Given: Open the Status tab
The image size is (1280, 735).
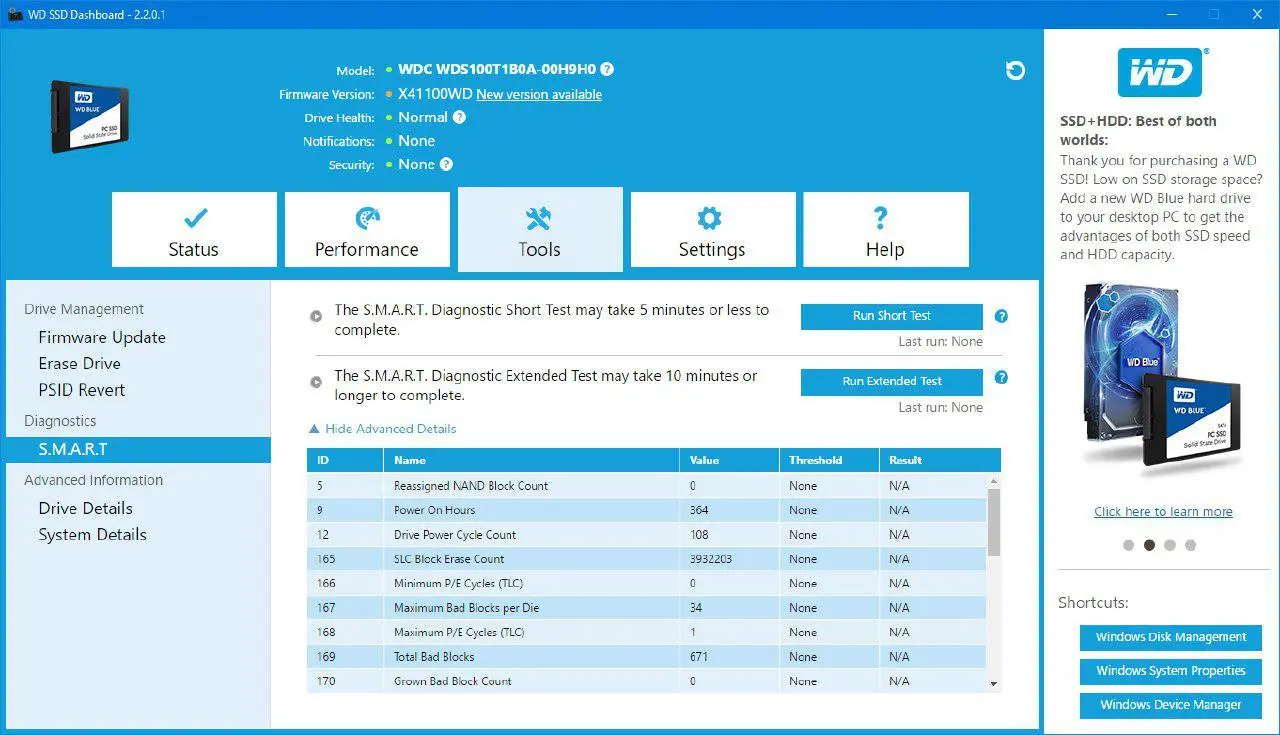Looking at the screenshot, I should point(194,230).
